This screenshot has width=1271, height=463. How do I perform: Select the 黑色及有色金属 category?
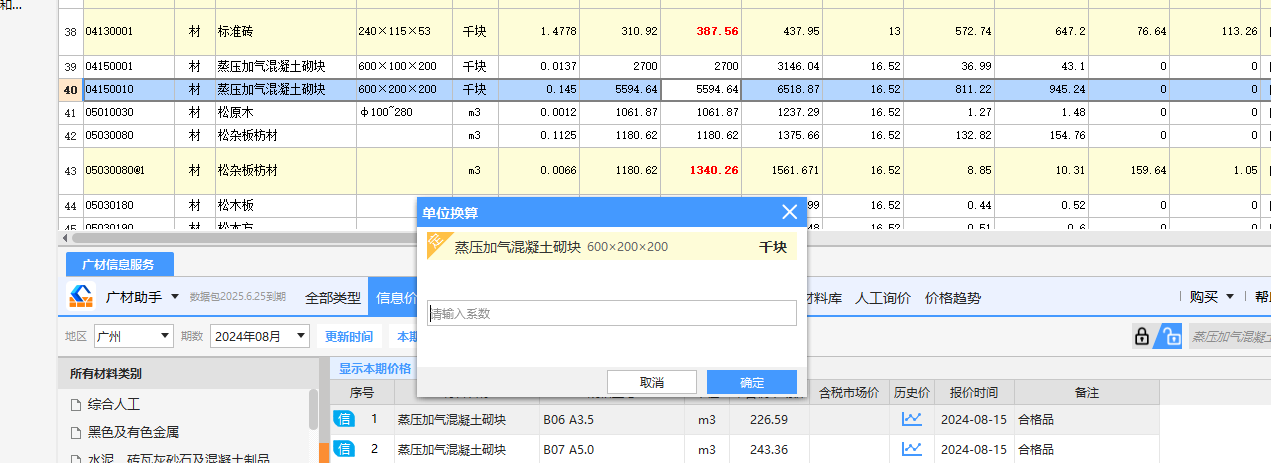tap(133, 432)
